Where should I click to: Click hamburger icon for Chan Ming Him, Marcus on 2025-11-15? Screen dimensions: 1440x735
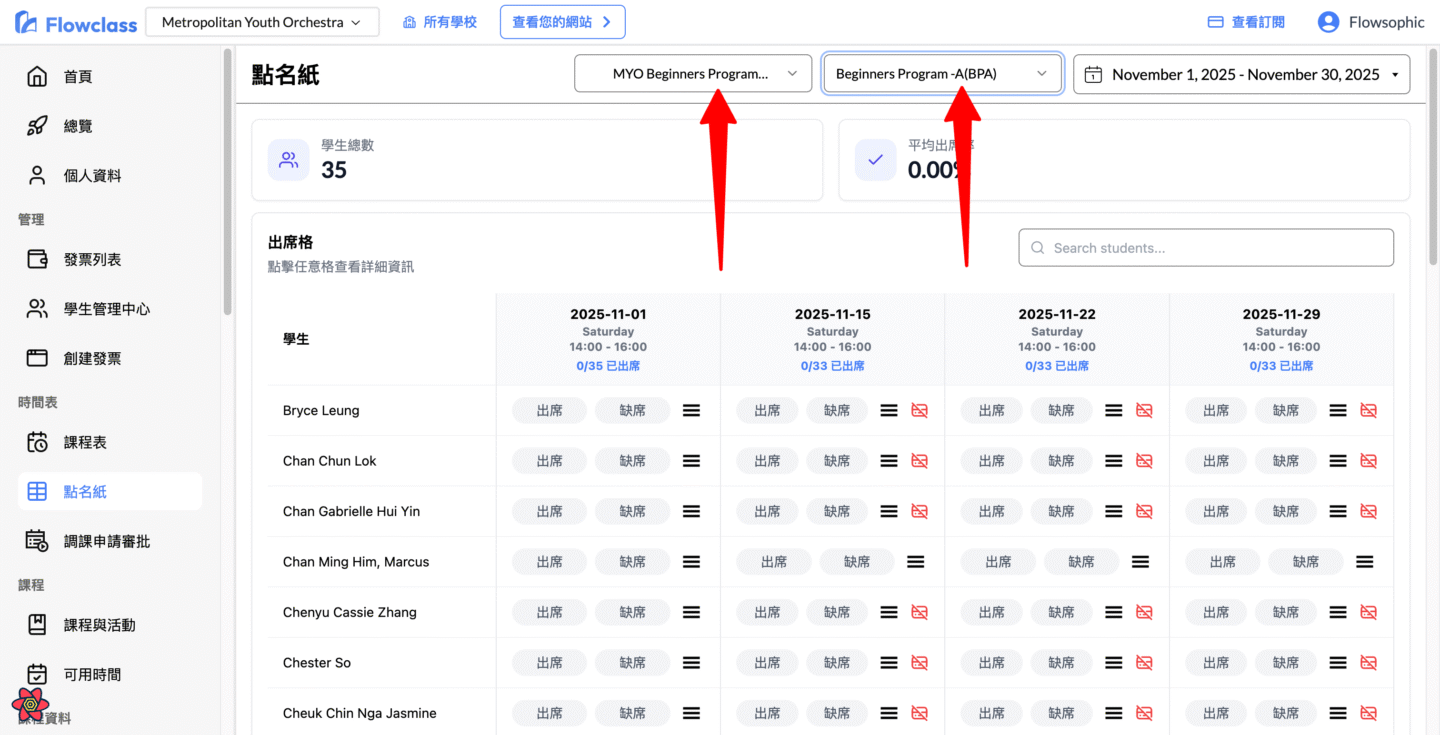[x=915, y=562]
